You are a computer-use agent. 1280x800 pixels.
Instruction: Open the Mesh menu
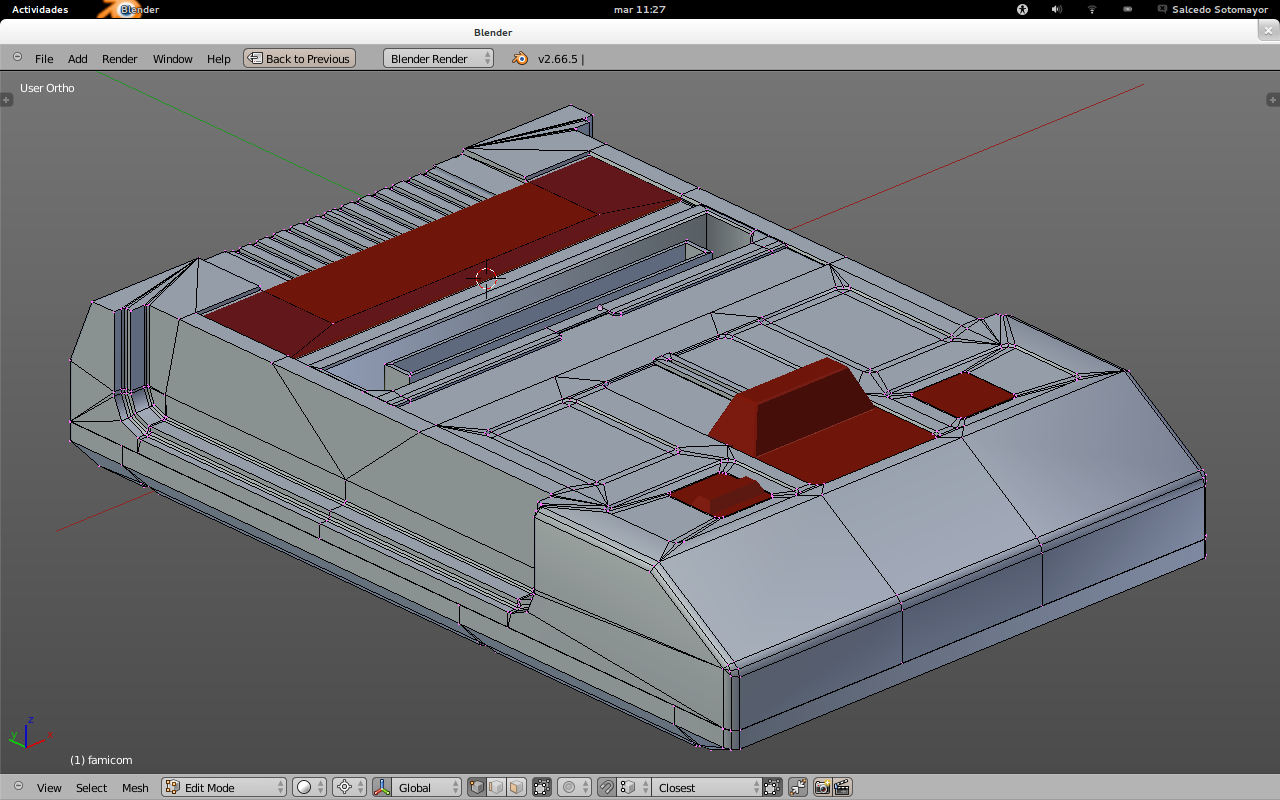pyautogui.click(x=135, y=788)
